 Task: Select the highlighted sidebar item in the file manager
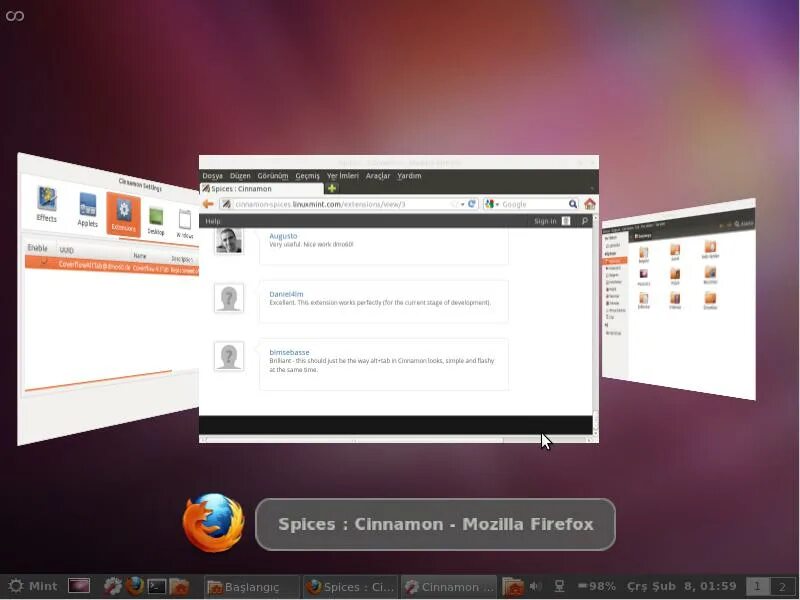[x=616, y=261]
